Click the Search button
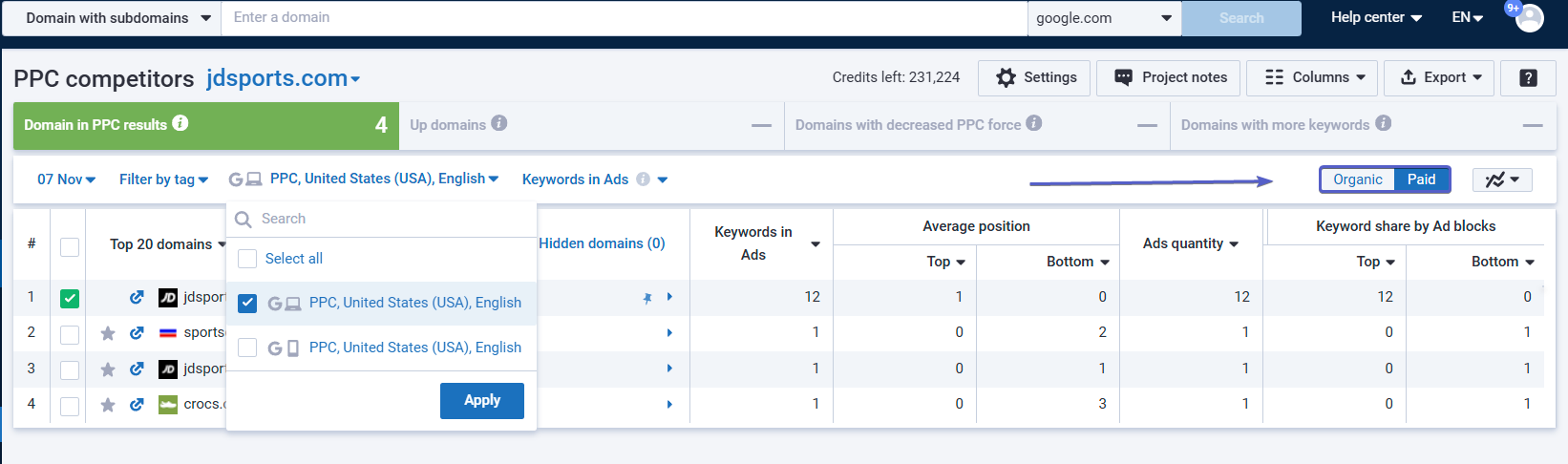Image resolution: width=1568 pixels, height=464 pixels. 1241,18
